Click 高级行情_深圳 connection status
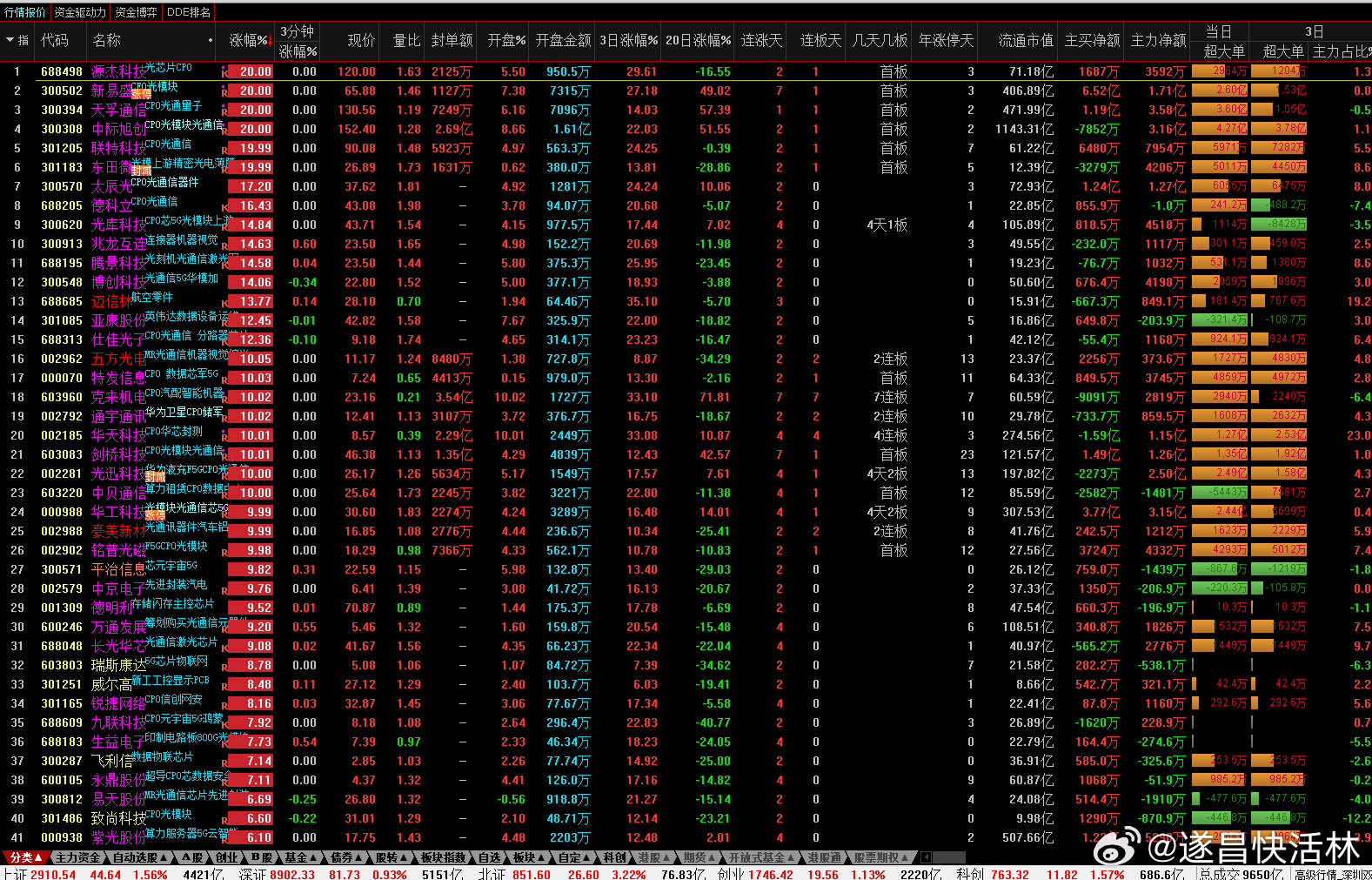 (x=1332, y=874)
